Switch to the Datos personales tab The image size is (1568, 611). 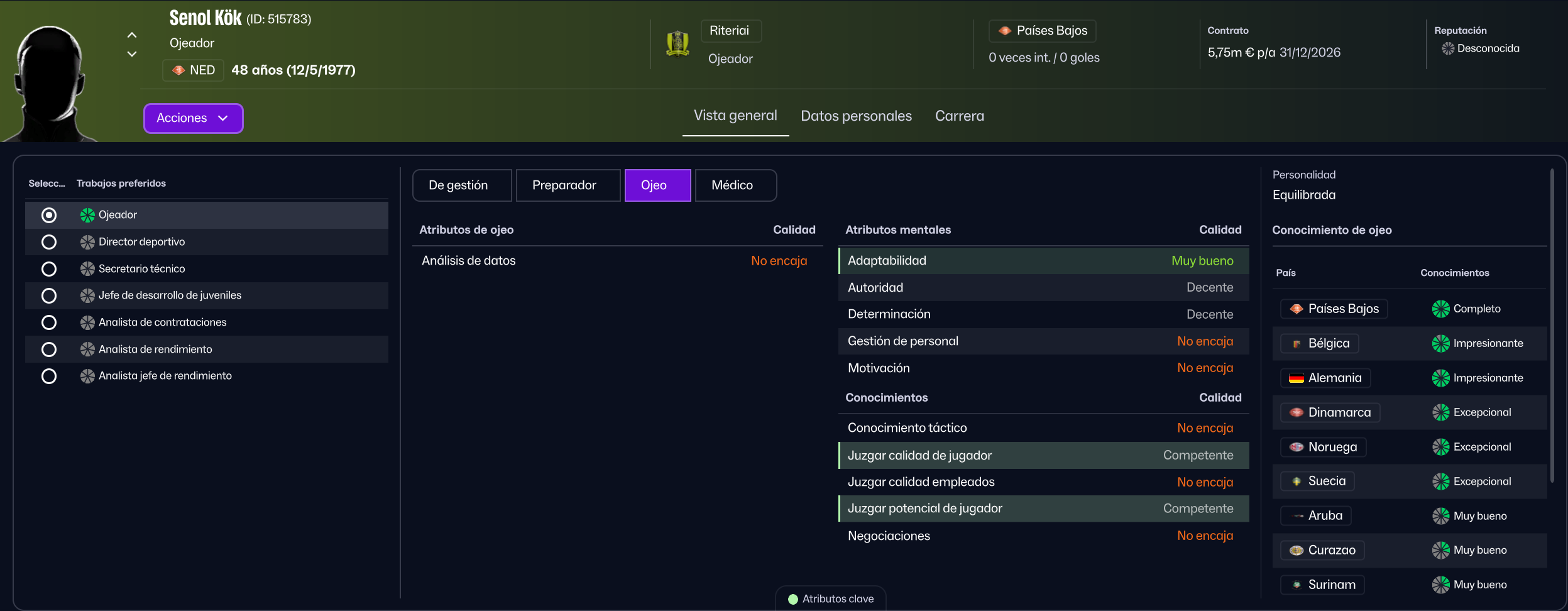point(856,116)
